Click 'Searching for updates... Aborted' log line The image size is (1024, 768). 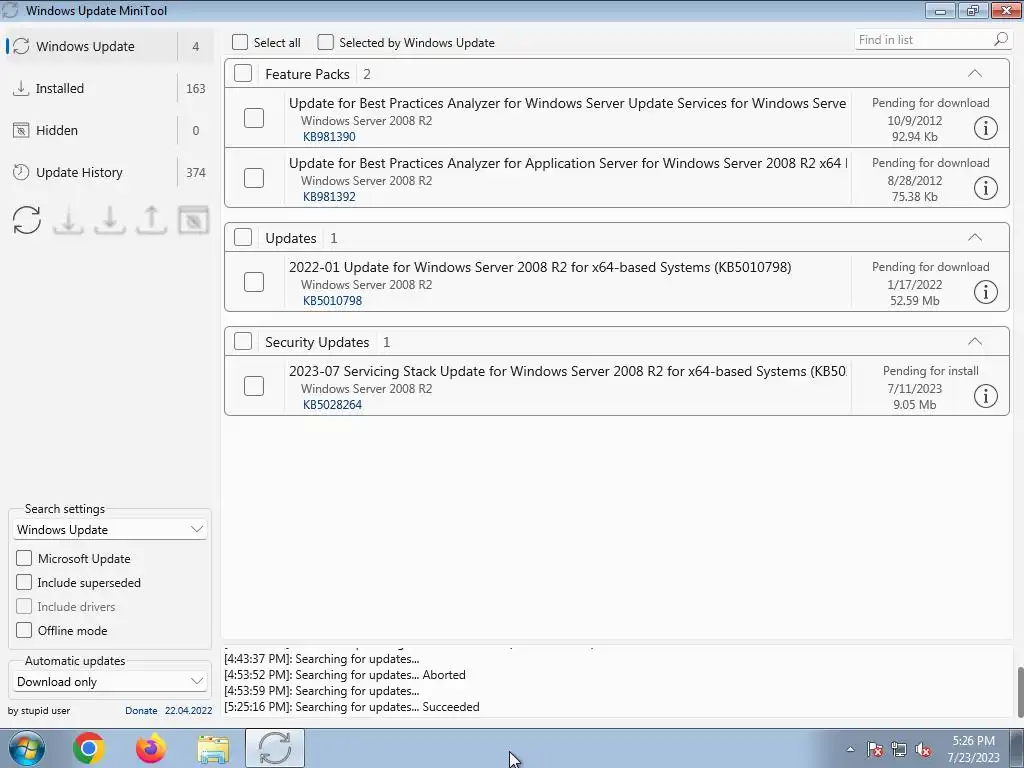(x=345, y=675)
